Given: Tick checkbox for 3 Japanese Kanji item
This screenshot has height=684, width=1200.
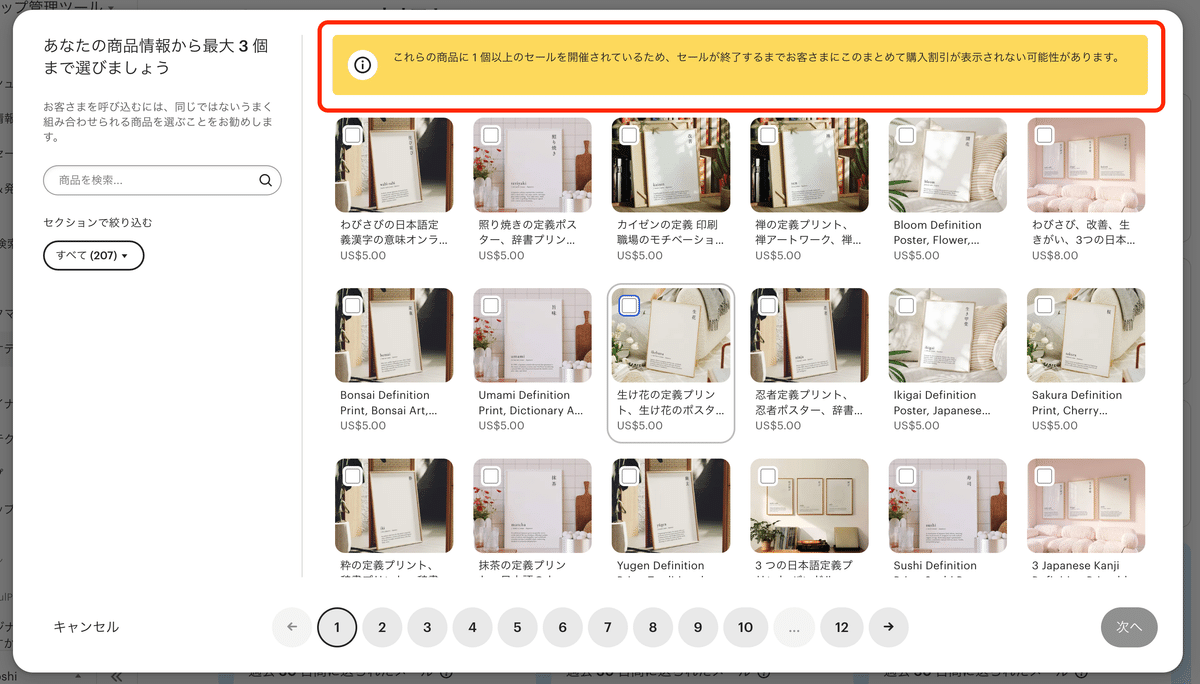Looking at the screenshot, I should (1044, 475).
